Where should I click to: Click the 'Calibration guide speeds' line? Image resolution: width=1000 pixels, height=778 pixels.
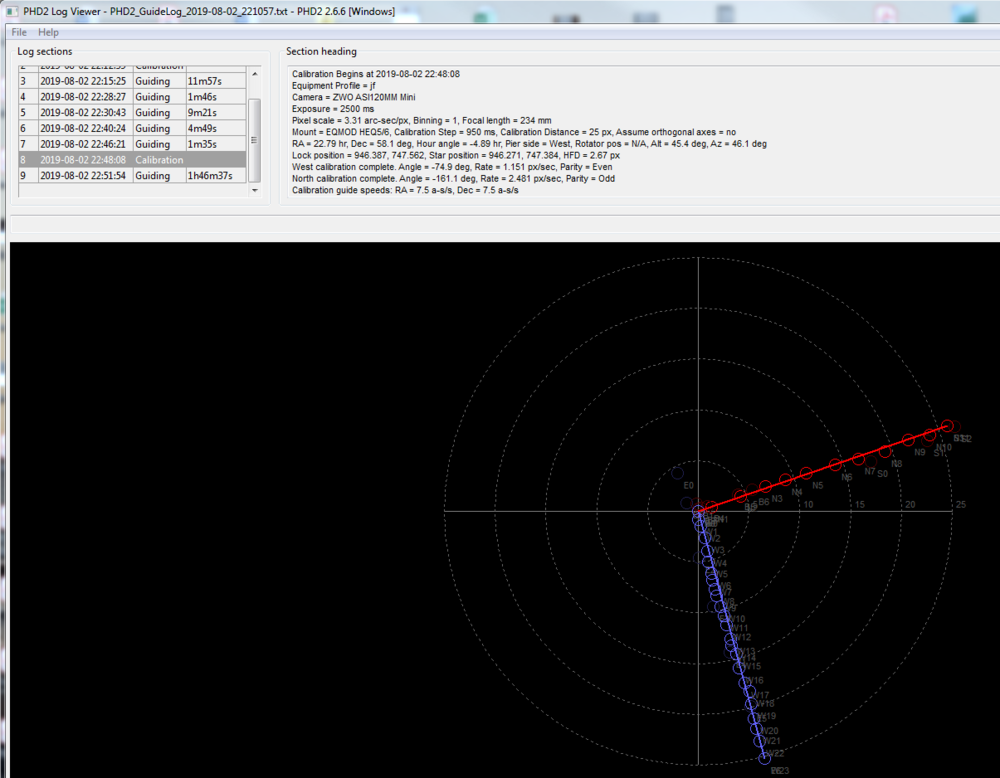(405, 190)
